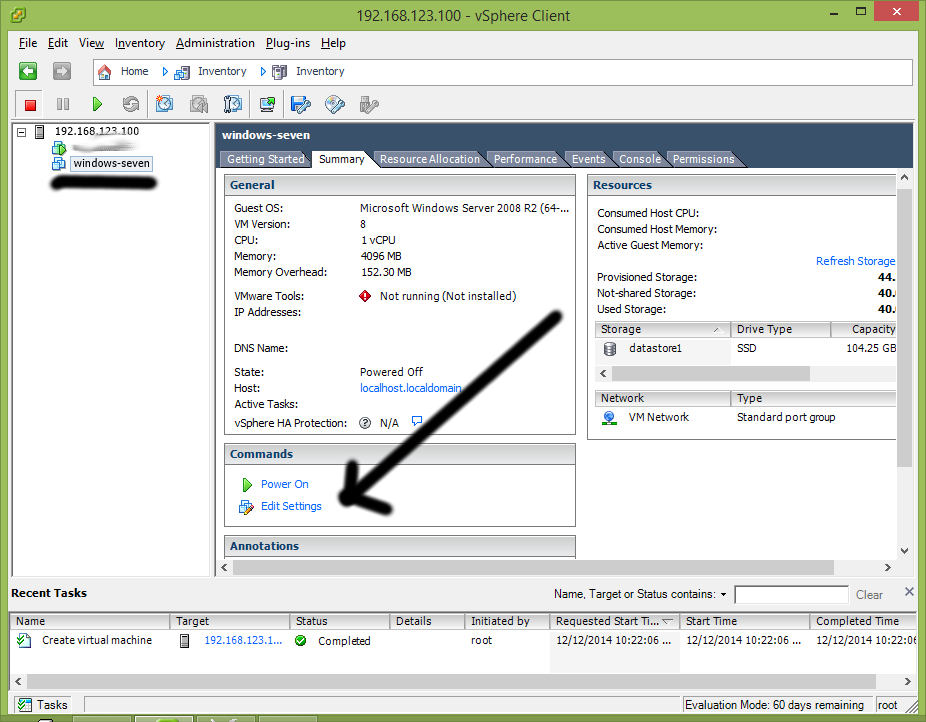The height and width of the screenshot is (722, 926).
Task: Click the green Power On toolbar icon
Action: pyautogui.click(x=97, y=104)
